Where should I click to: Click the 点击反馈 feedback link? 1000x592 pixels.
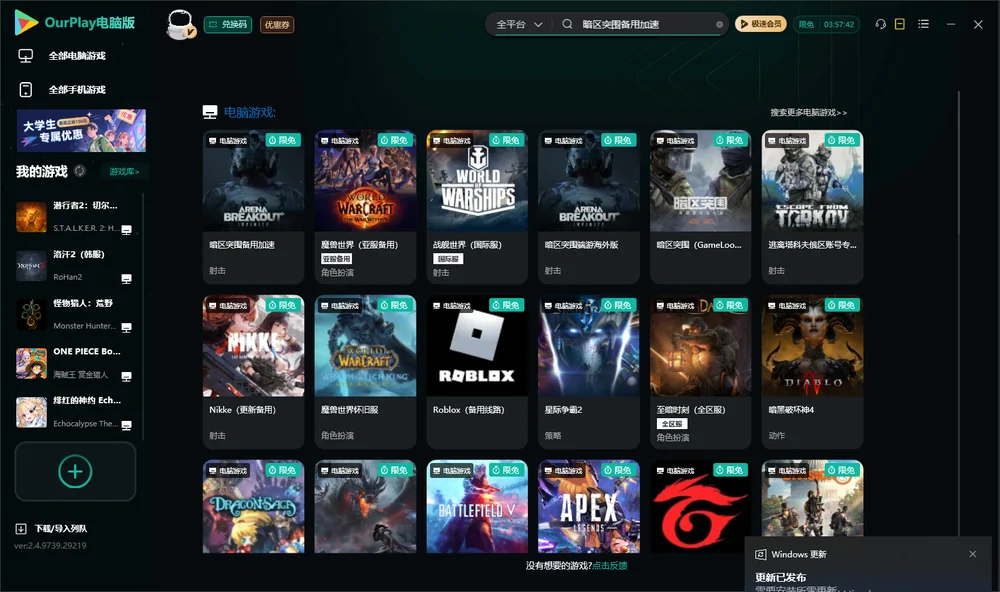610,565
